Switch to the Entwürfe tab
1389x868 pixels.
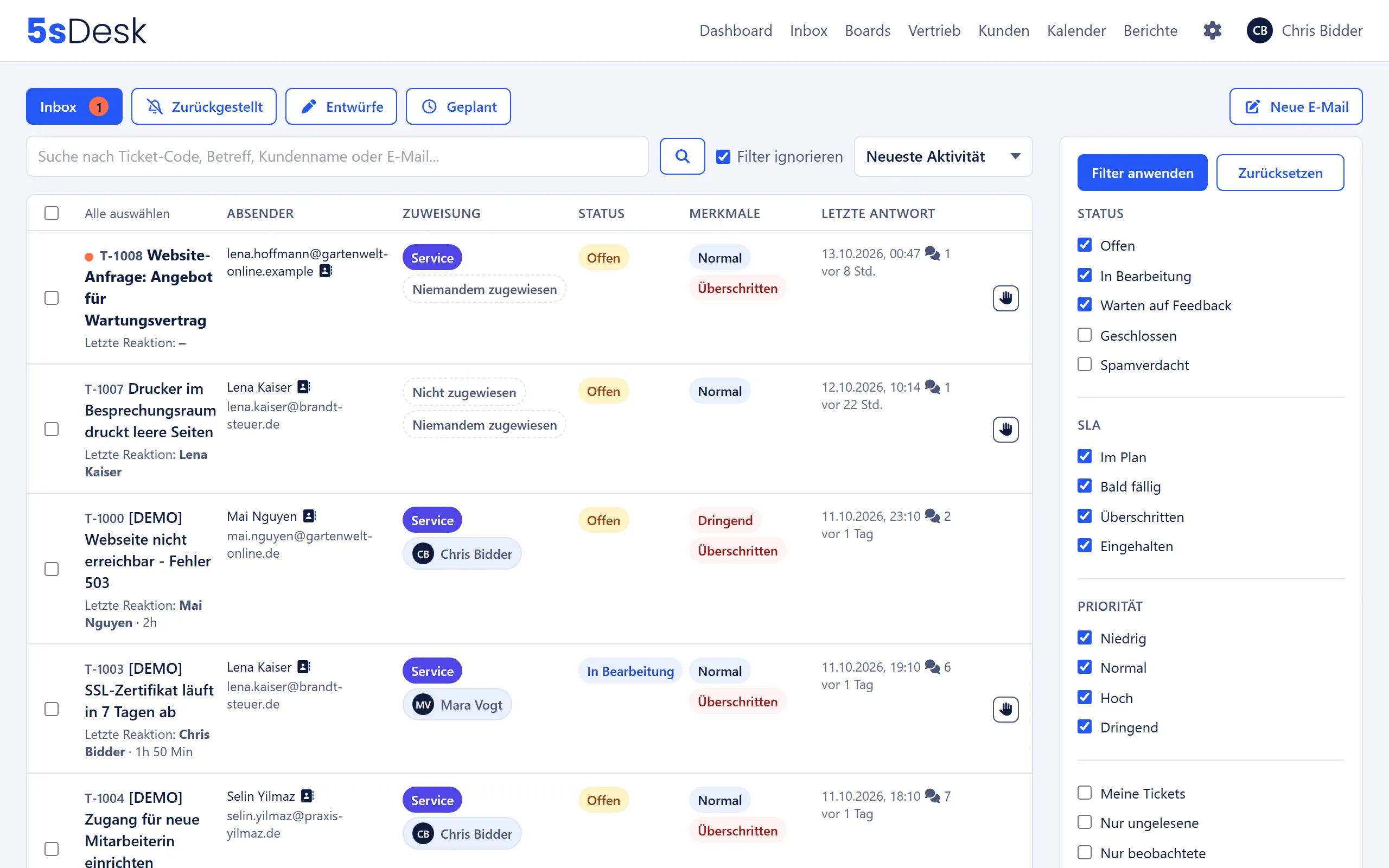pyautogui.click(x=341, y=106)
